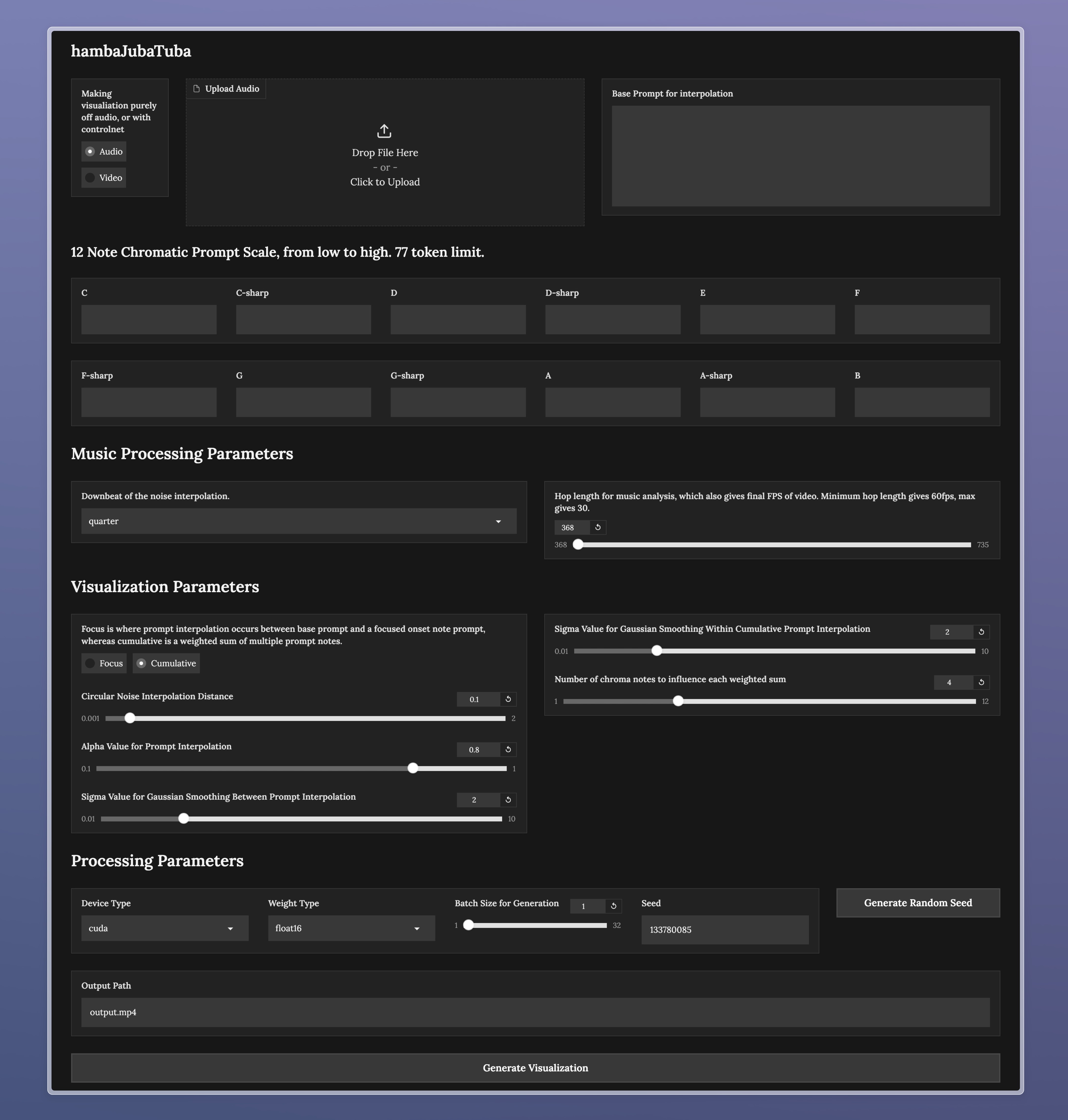1068x1120 pixels.
Task: Open the Device Type cuda dropdown
Action: [x=165, y=928]
